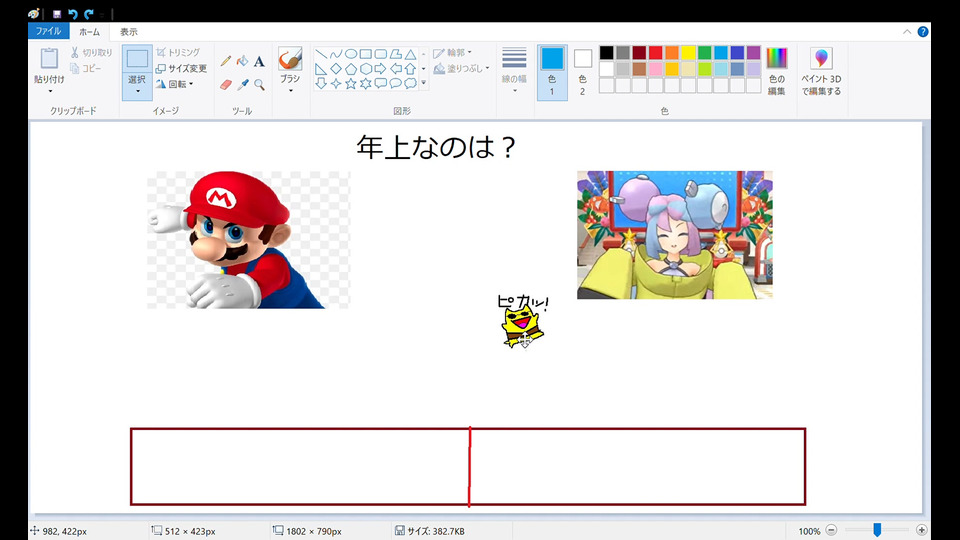Choose the Right triangle shape
The width and height of the screenshot is (960, 540).
[x=321, y=69]
